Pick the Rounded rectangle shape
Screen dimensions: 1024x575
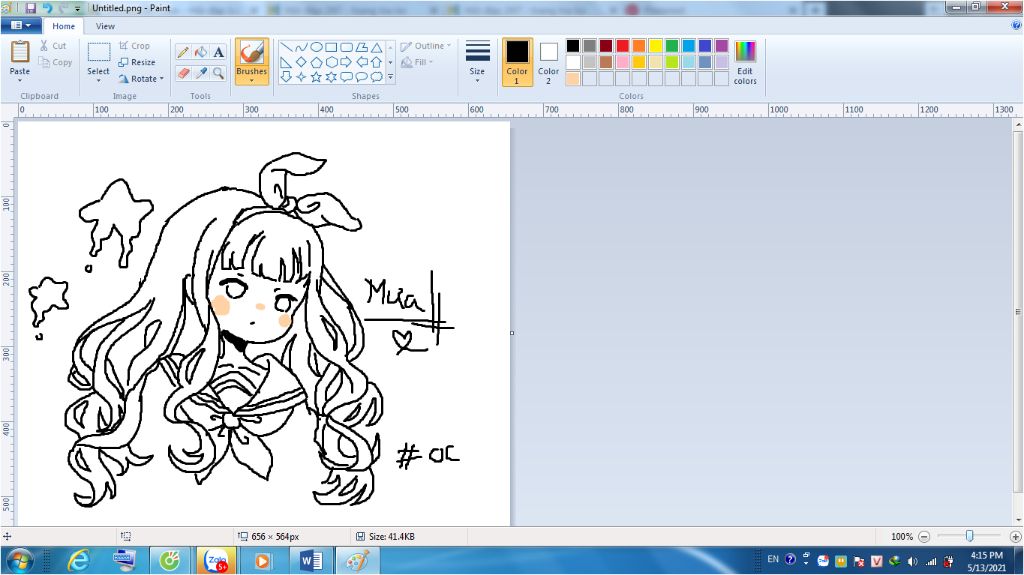346,48
